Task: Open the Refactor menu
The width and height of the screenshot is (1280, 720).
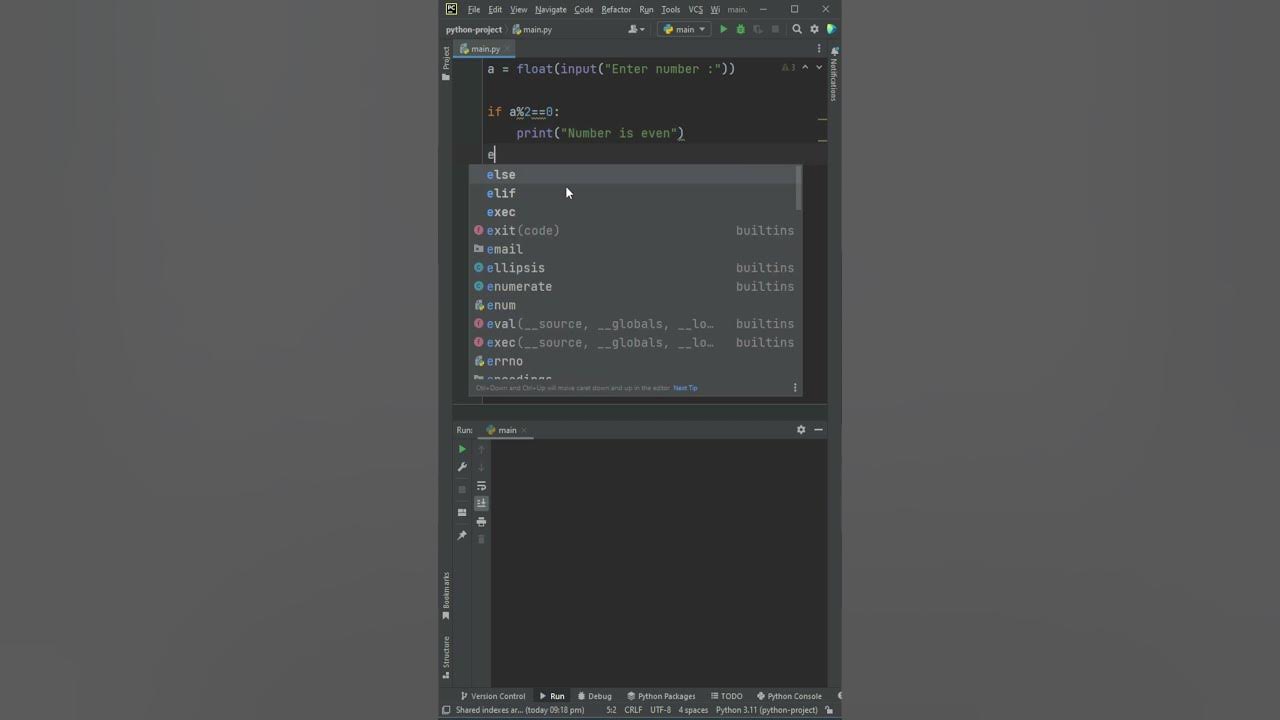Action: tap(616, 9)
